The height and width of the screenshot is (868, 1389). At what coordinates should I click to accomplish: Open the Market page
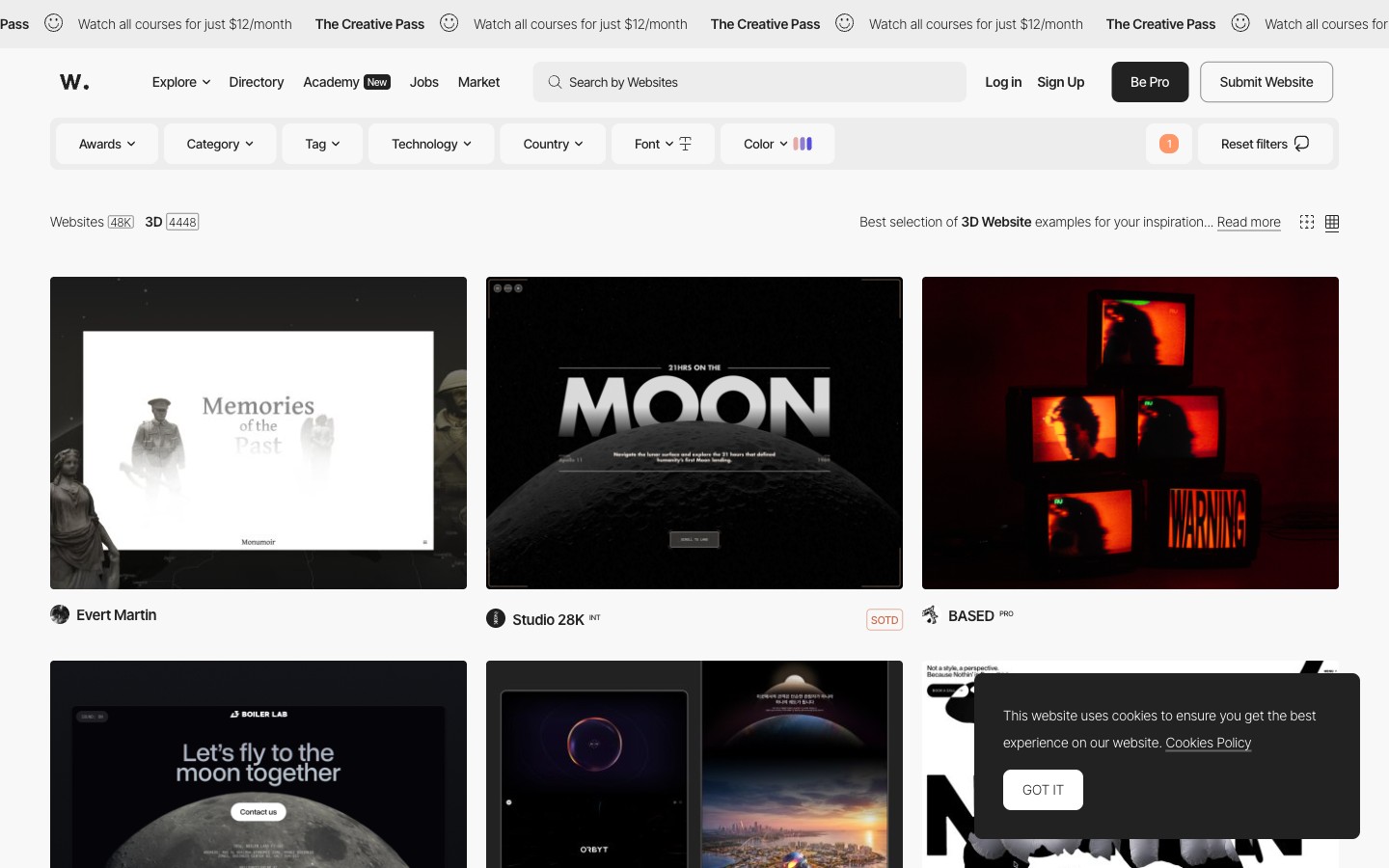coord(478,82)
